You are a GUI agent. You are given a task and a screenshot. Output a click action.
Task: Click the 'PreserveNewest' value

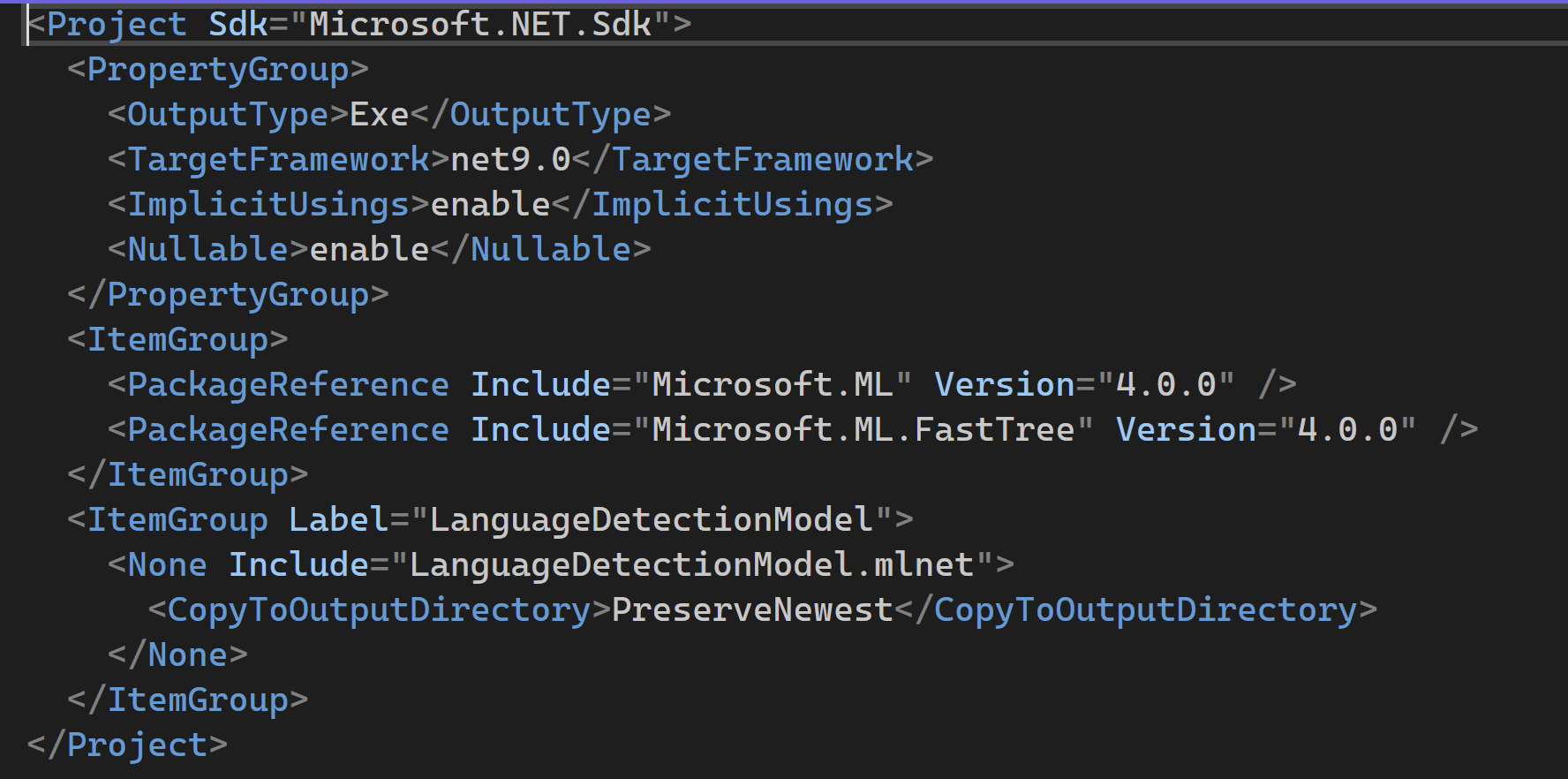pos(753,609)
